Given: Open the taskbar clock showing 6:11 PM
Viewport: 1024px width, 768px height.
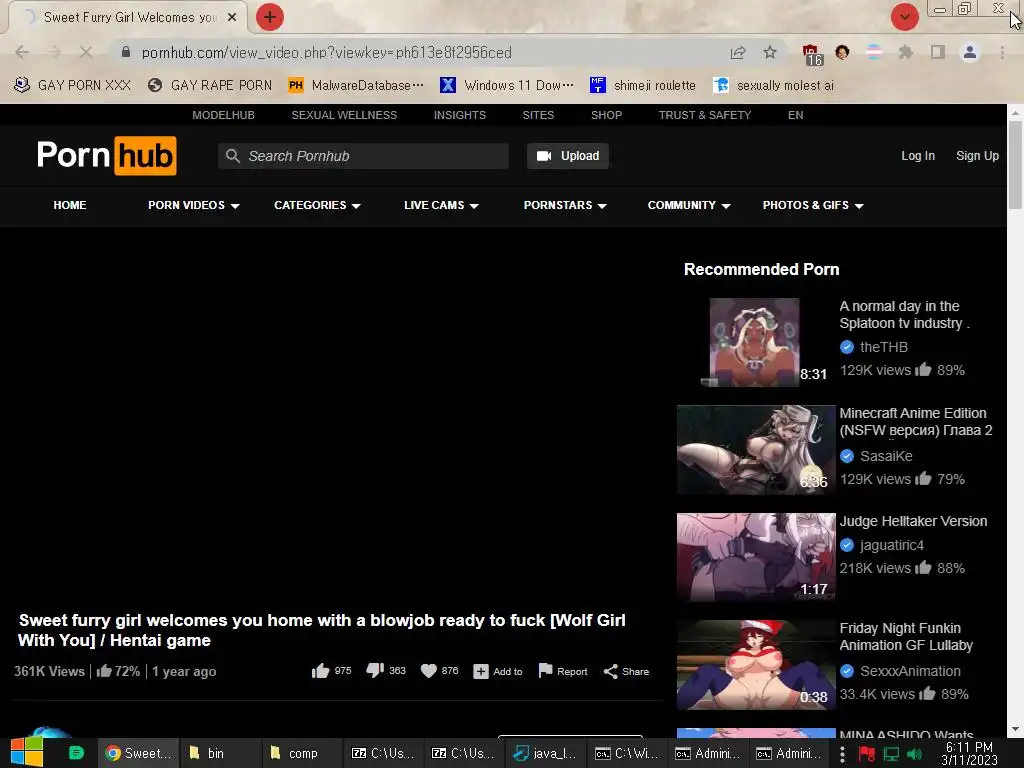Looking at the screenshot, I should (969, 753).
